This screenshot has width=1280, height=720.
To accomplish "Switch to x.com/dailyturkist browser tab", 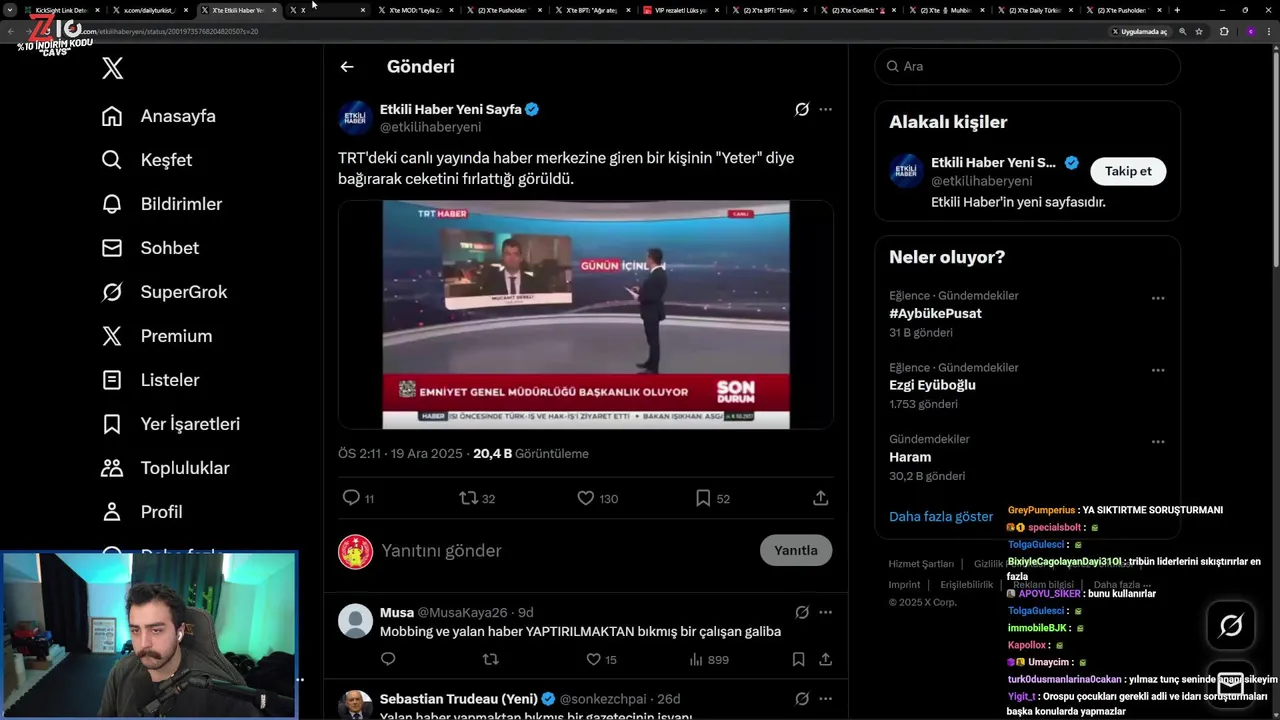I will 148,10.
